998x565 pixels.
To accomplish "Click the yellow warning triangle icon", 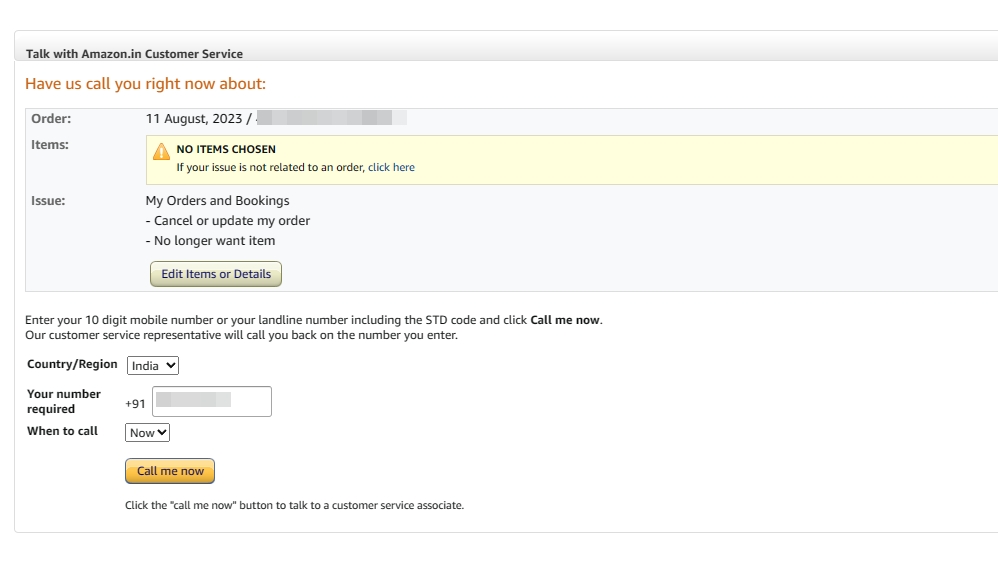I will 161,151.
